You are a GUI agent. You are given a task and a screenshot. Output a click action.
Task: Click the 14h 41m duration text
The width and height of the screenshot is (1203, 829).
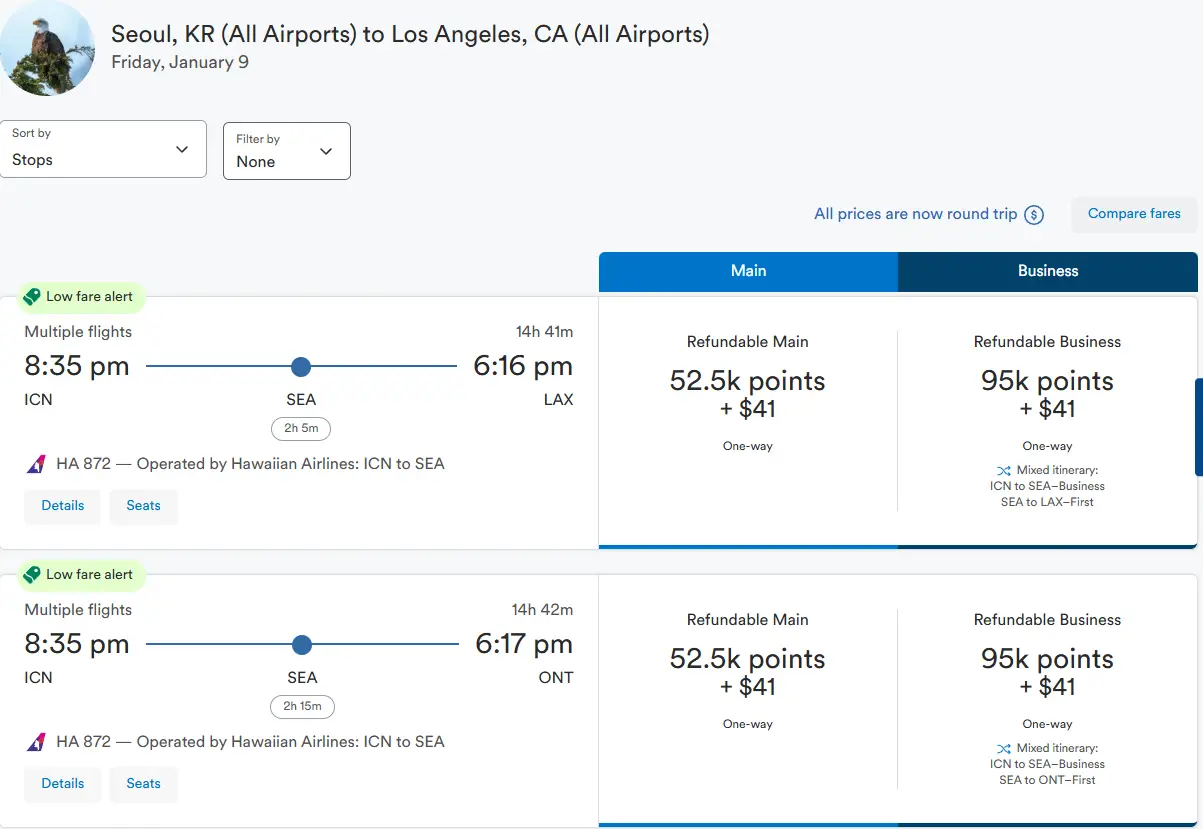coord(542,332)
